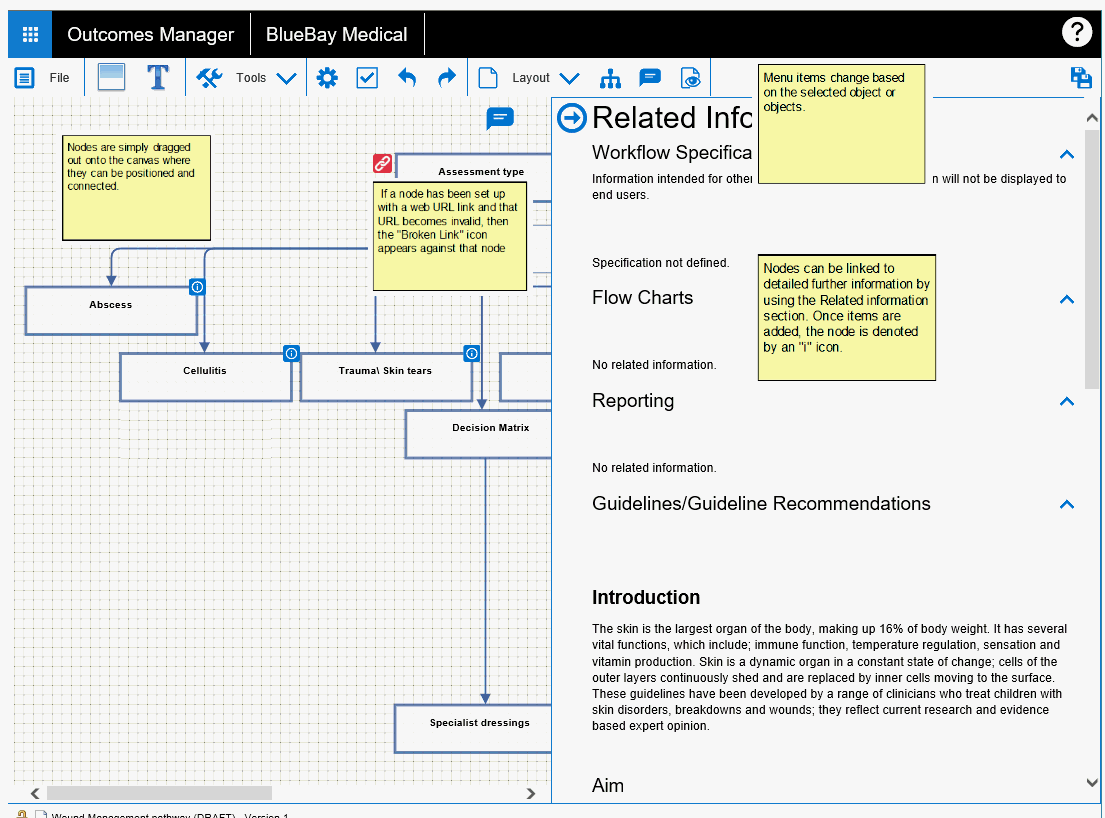
Task: Collapse the Flow Charts section
Action: (x=1067, y=299)
